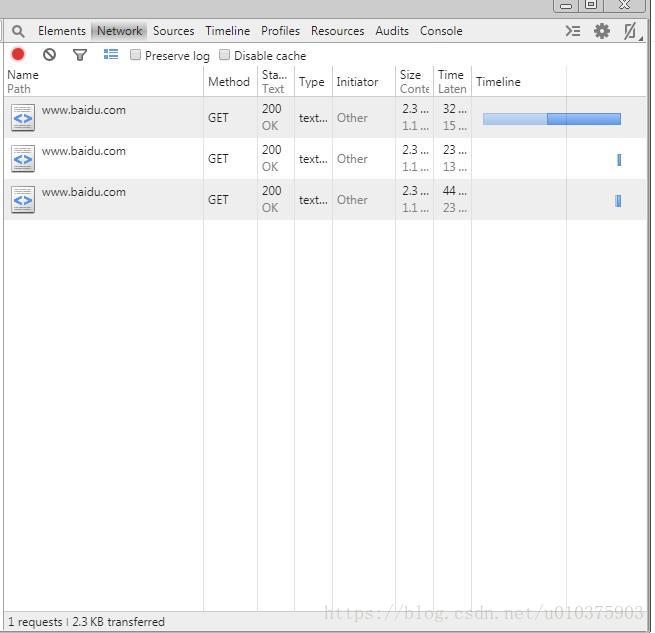Open the Timeline tab
655x633 pixels.
pyautogui.click(x=228, y=31)
